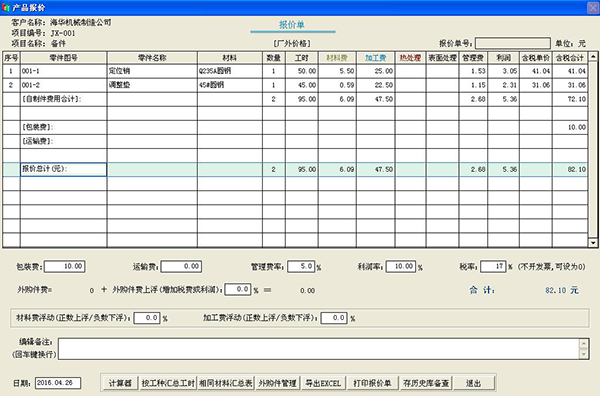Click the 5.50 材料费 cell
The height and width of the screenshot is (396, 600).
click(x=337, y=71)
